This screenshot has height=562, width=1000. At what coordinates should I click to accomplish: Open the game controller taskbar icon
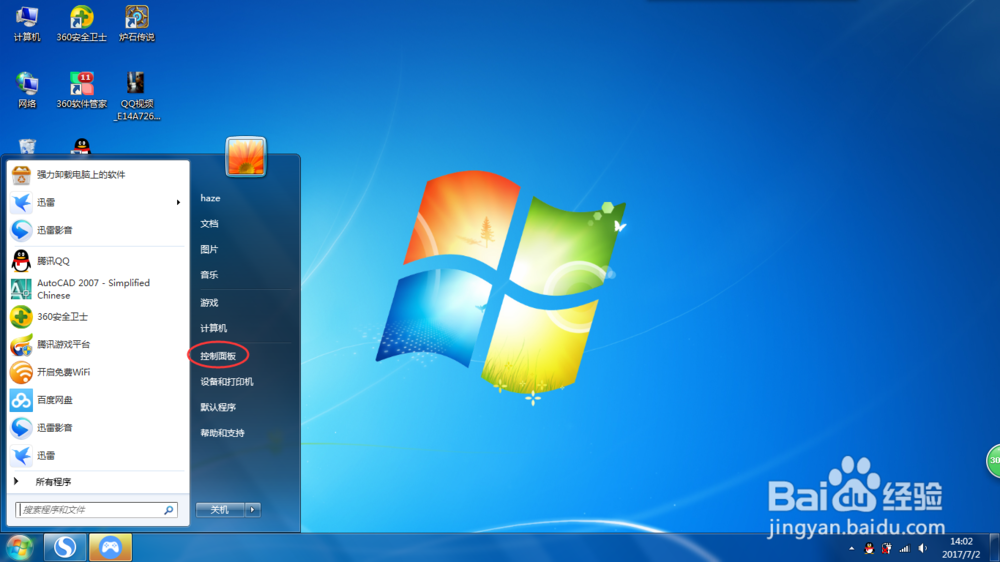tap(110, 547)
